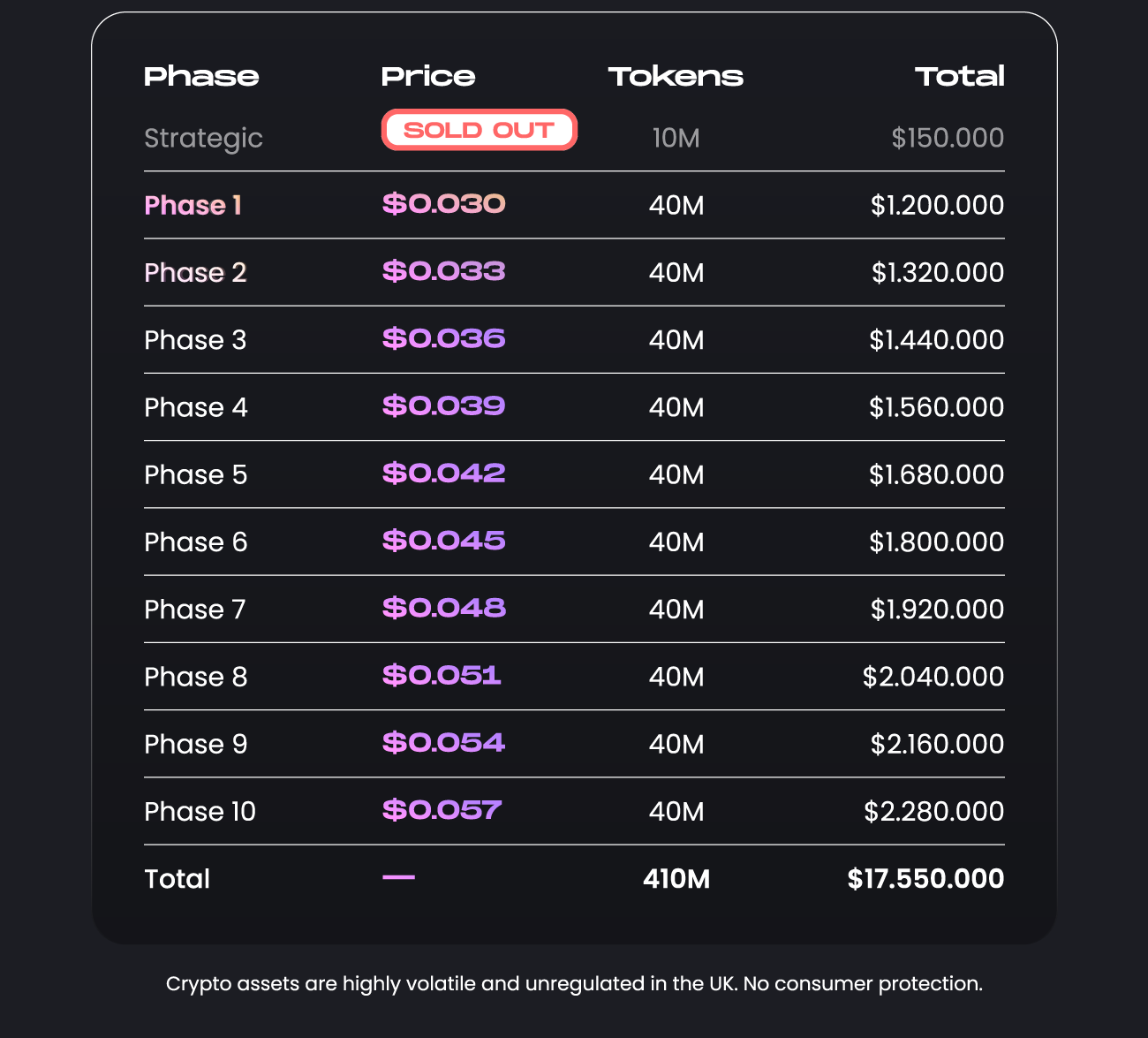1148x1038 pixels.
Task: Click the $1.920.000 total amount
Action: click(x=937, y=610)
